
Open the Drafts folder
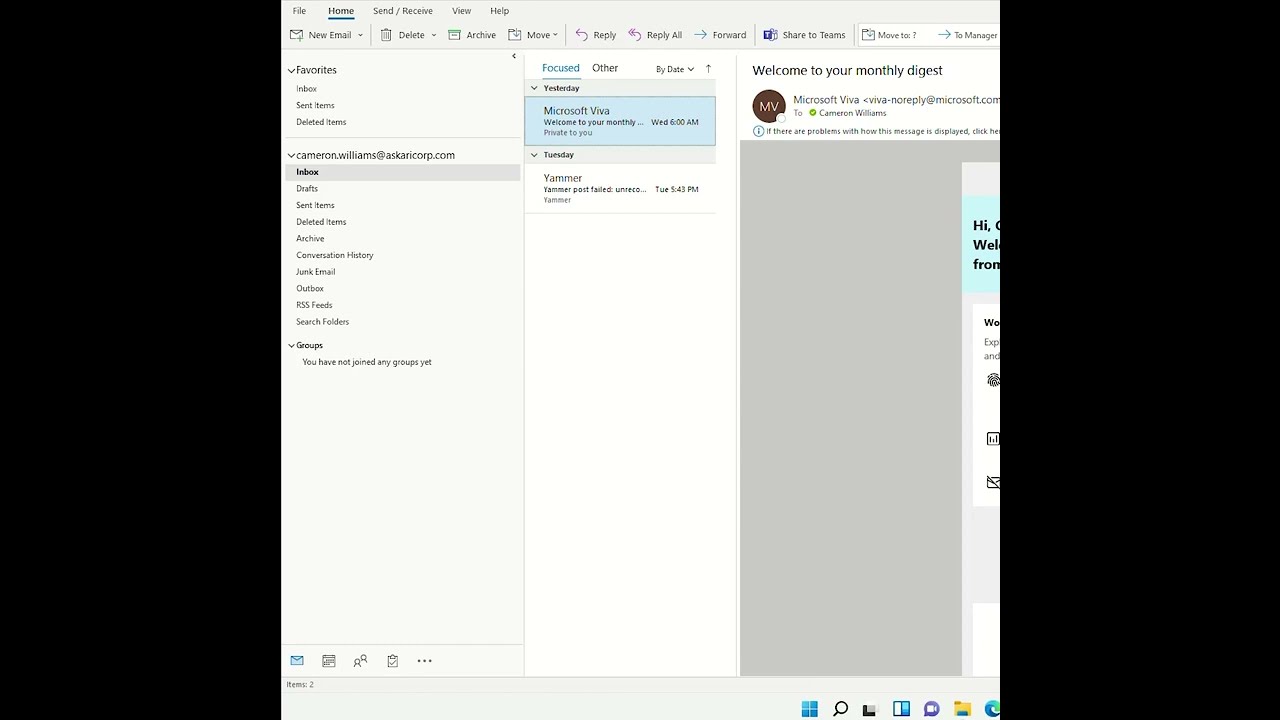(307, 188)
